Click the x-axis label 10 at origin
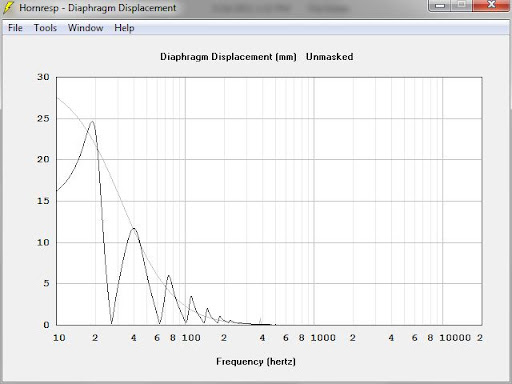 [59, 338]
